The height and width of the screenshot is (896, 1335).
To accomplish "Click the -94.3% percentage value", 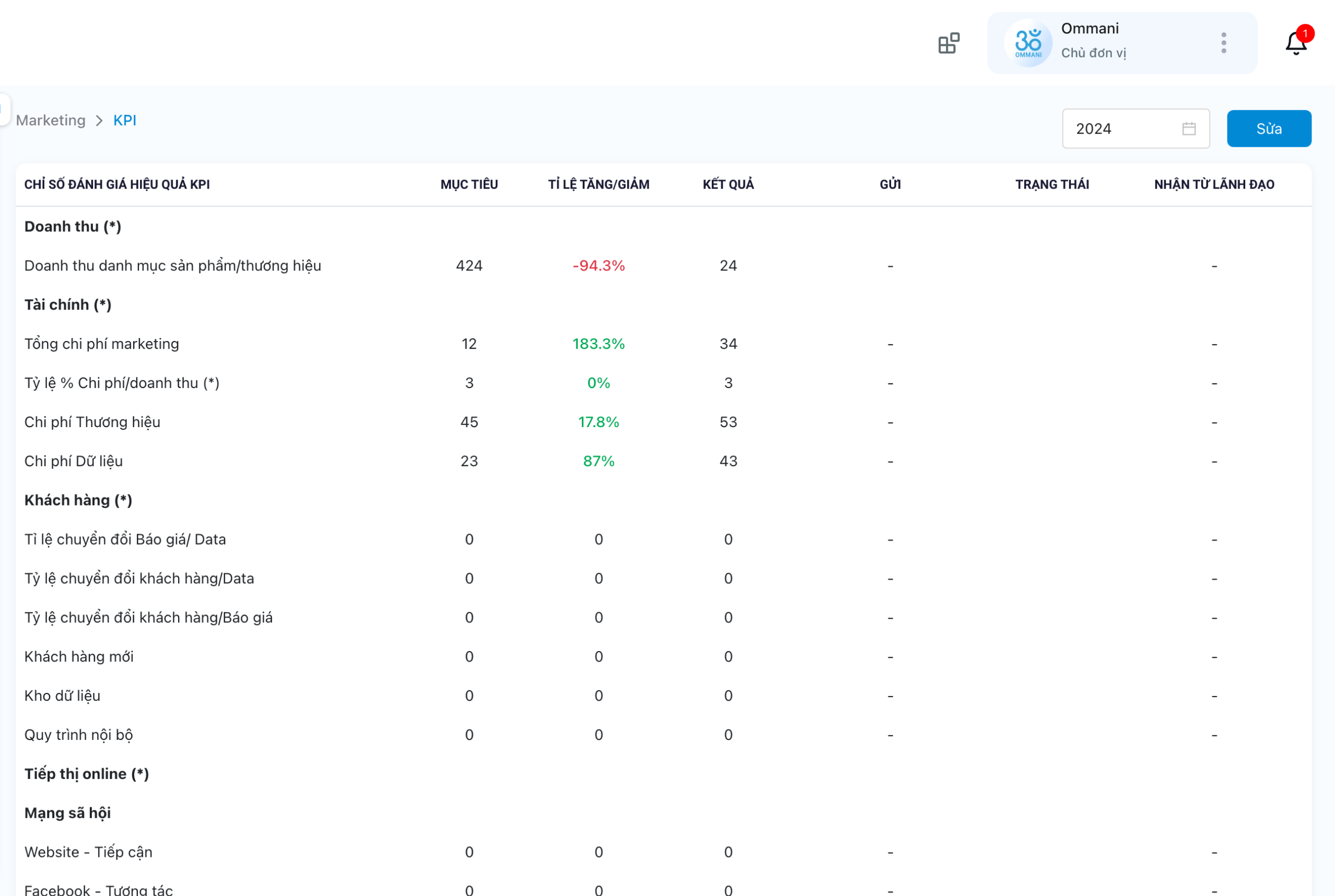I will pyautogui.click(x=598, y=265).
